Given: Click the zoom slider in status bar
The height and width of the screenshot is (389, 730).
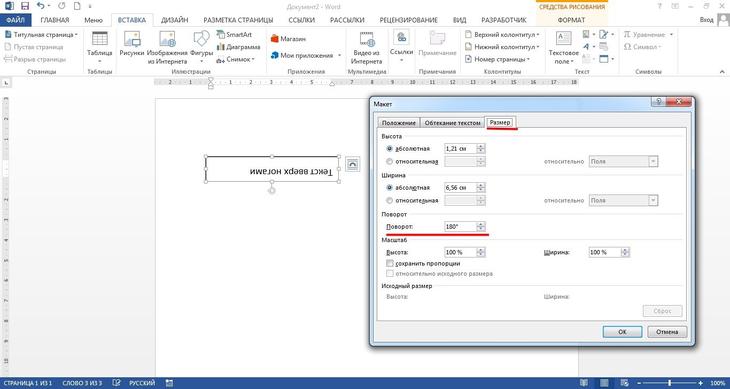Looking at the screenshot, I should click(670, 383).
